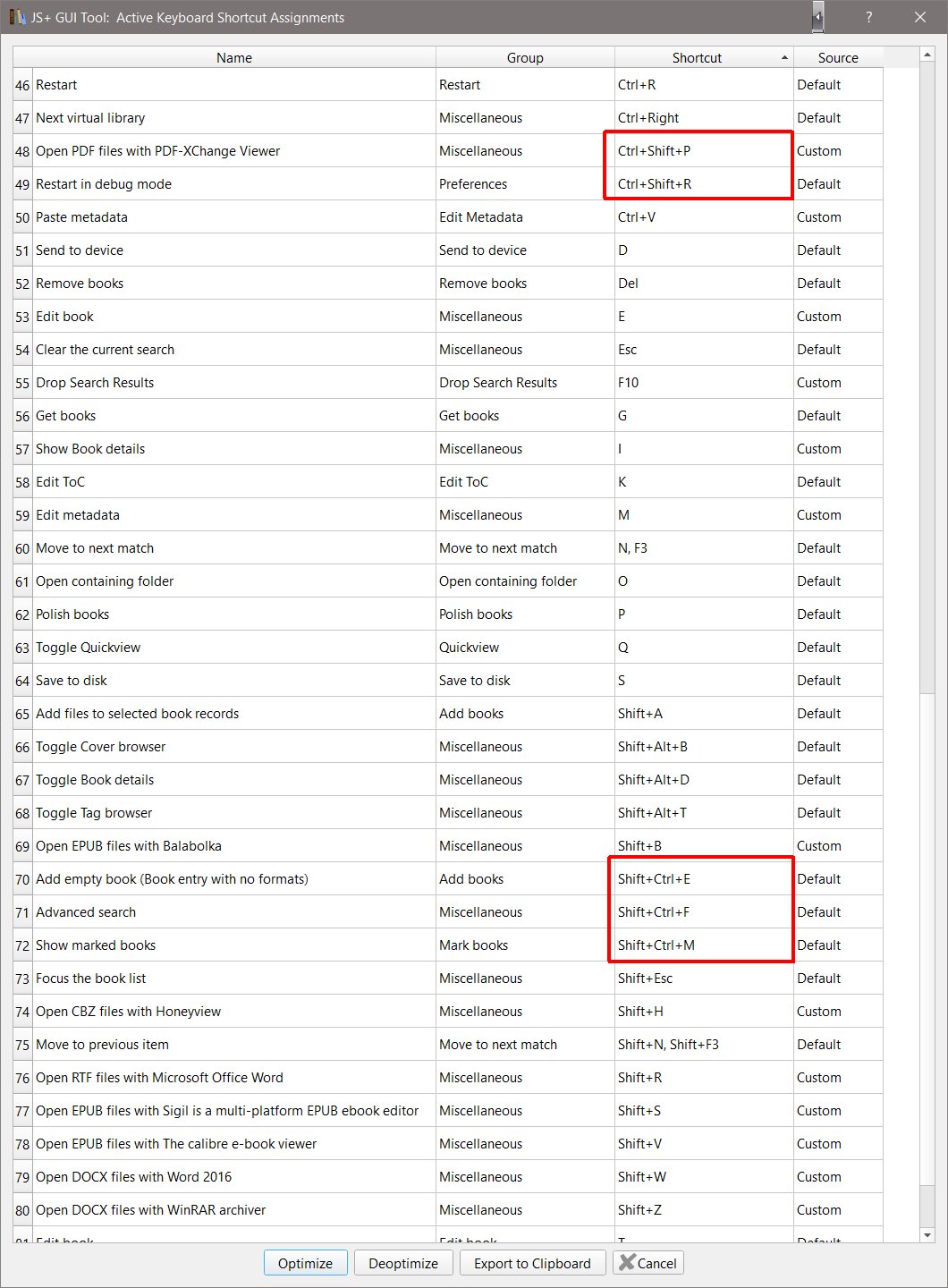This screenshot has height=1288, width=948.
Task: Select 'Toggle Tag browser' name cell
Action: tap(234, 813)
